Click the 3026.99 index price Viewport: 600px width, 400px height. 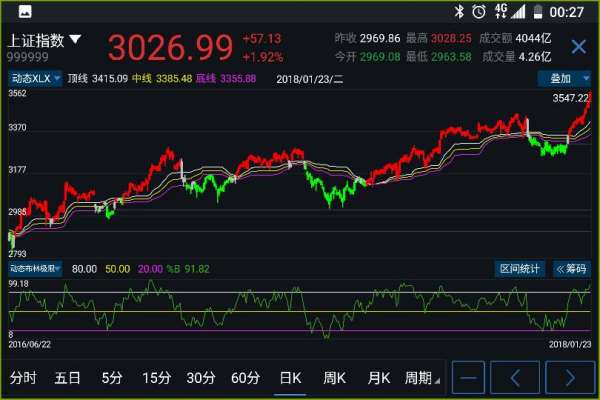point(169,47)
